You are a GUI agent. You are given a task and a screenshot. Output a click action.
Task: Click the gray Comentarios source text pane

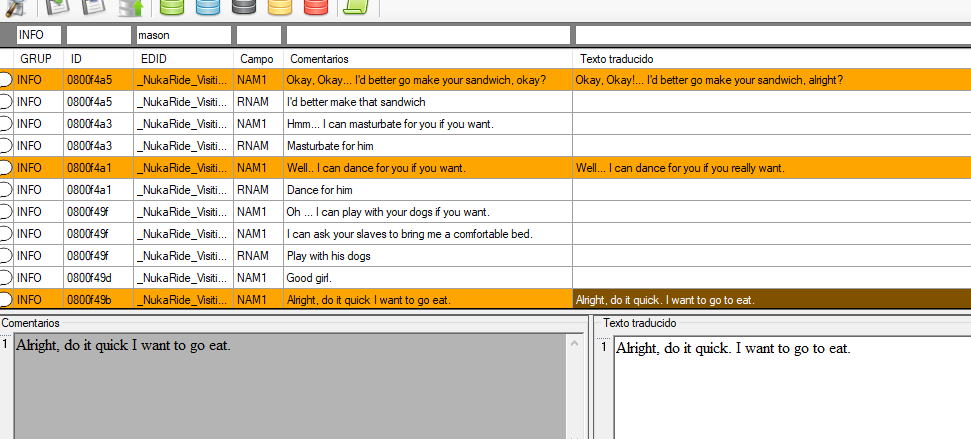290,387
